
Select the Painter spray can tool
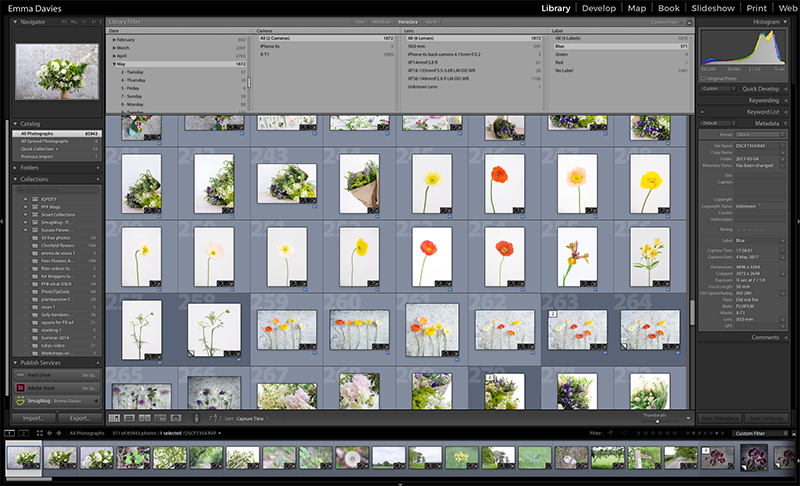point(196,418)
